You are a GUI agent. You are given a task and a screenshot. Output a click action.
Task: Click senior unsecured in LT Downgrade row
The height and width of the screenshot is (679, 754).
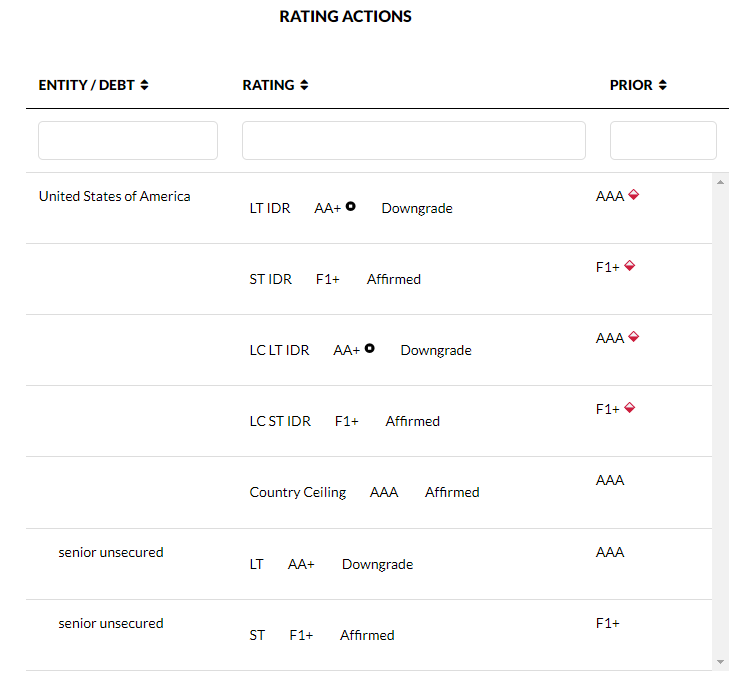[x=111, y=553]
